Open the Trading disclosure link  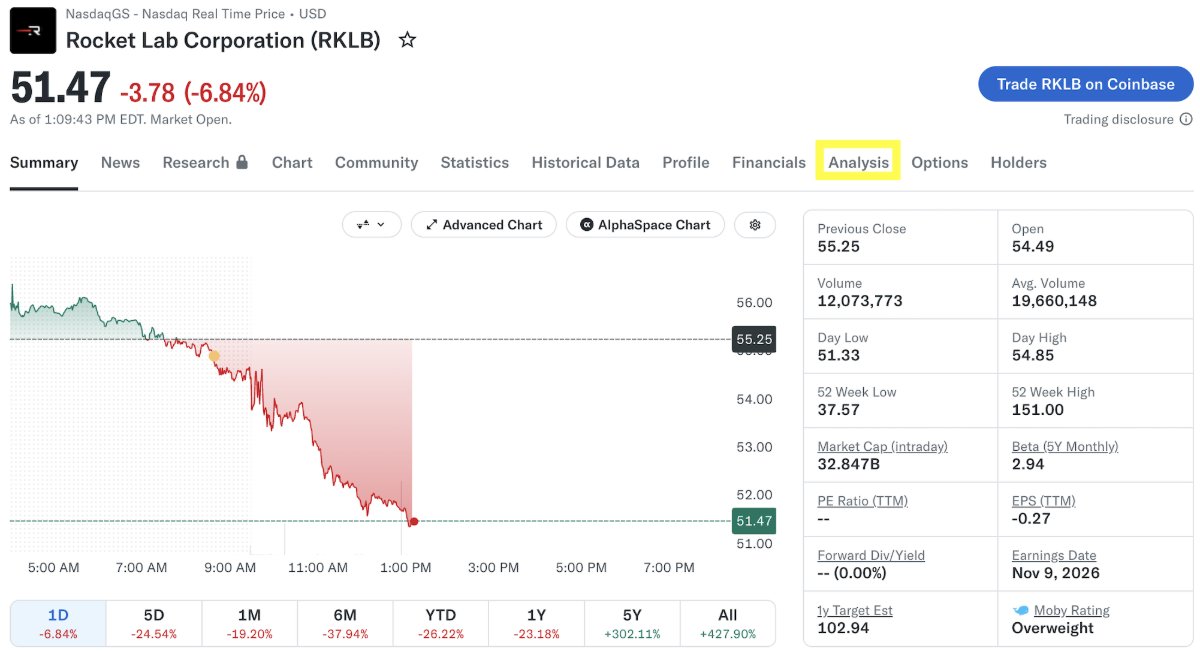click(1119, 119)
